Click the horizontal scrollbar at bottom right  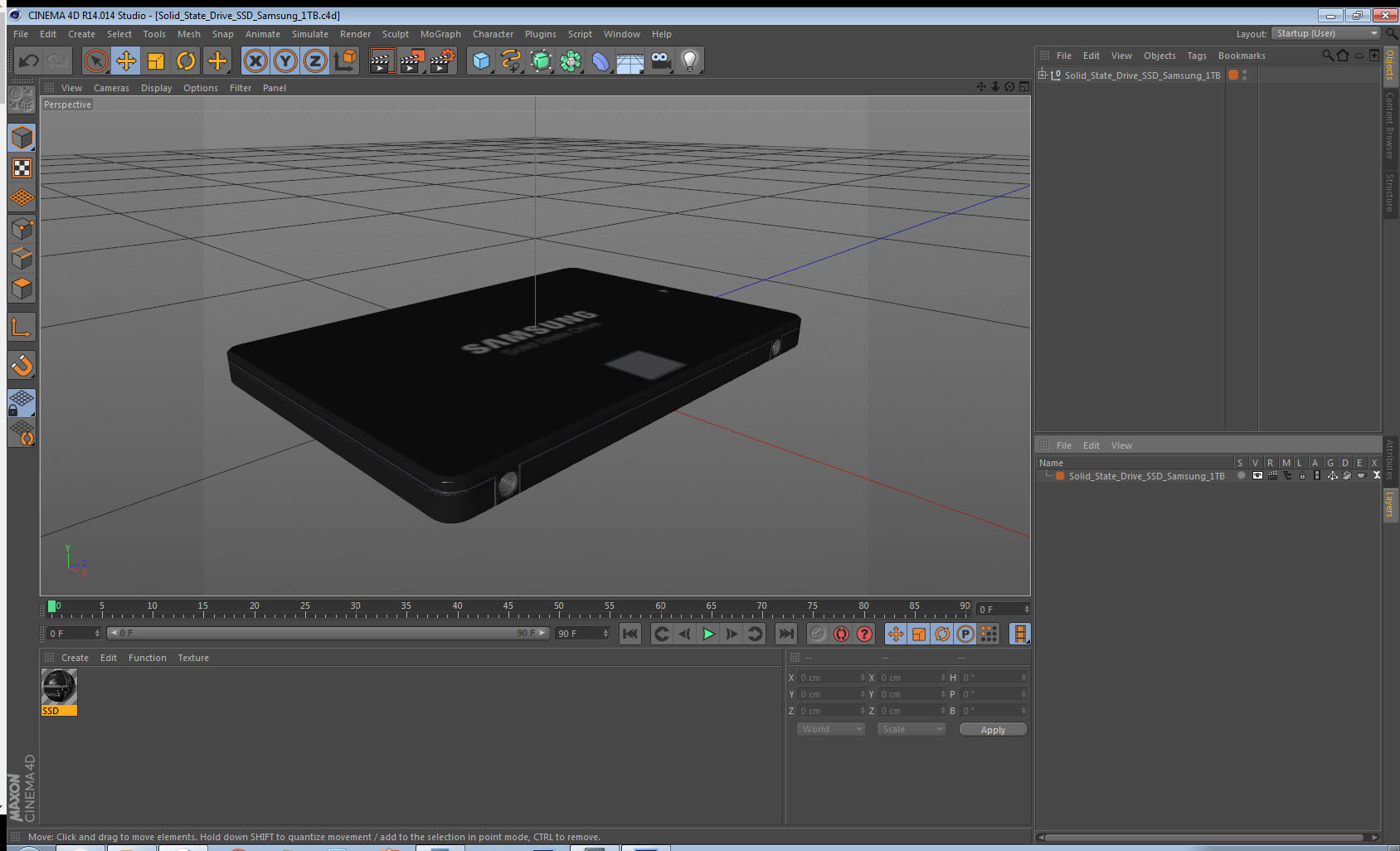click(1202, 838)
